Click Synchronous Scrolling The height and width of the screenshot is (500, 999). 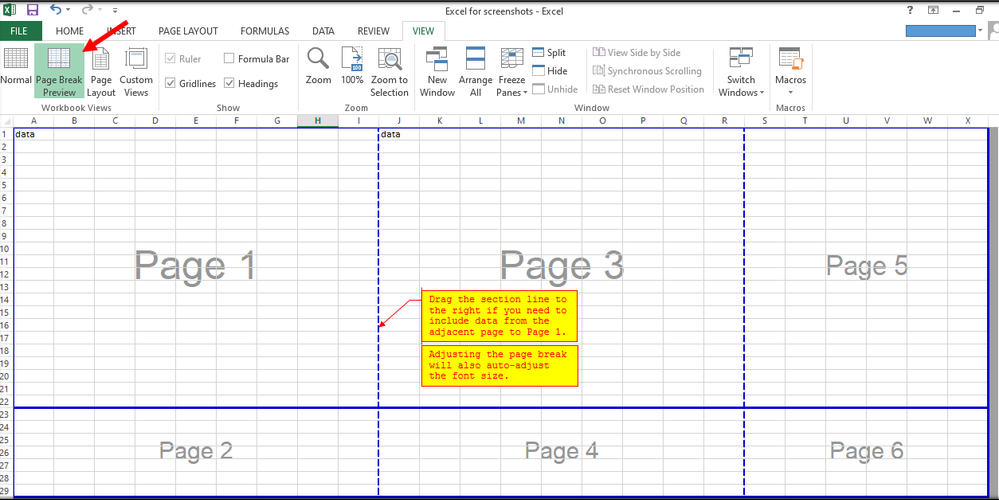[x=647, y=71]
